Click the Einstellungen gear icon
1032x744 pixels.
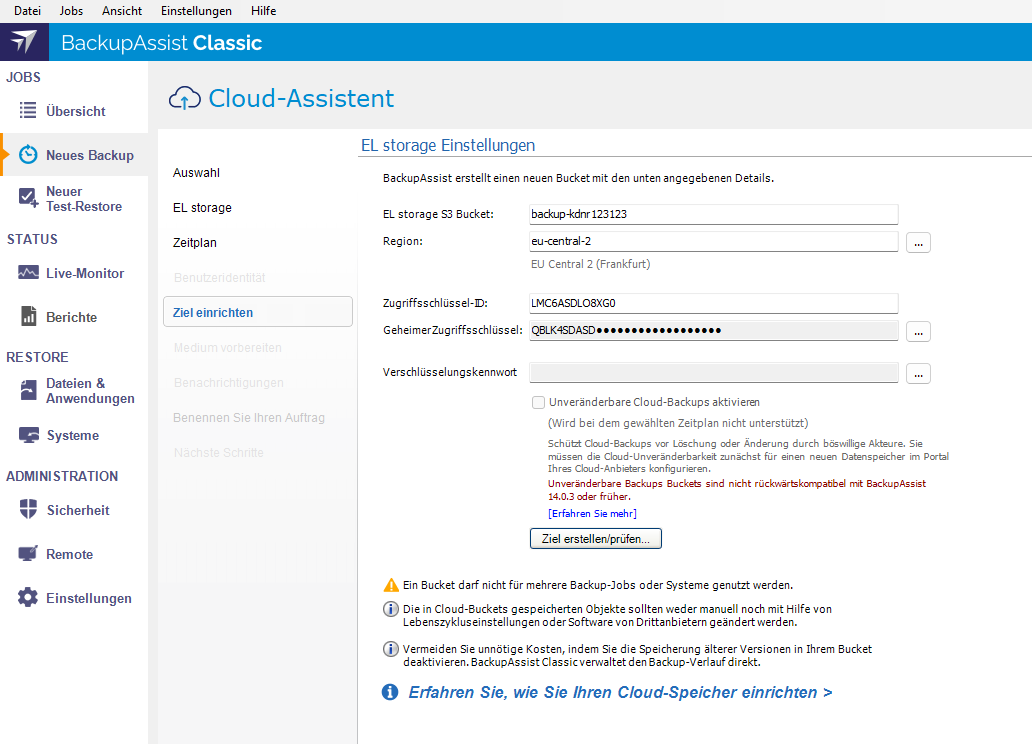tap(28, 598)
